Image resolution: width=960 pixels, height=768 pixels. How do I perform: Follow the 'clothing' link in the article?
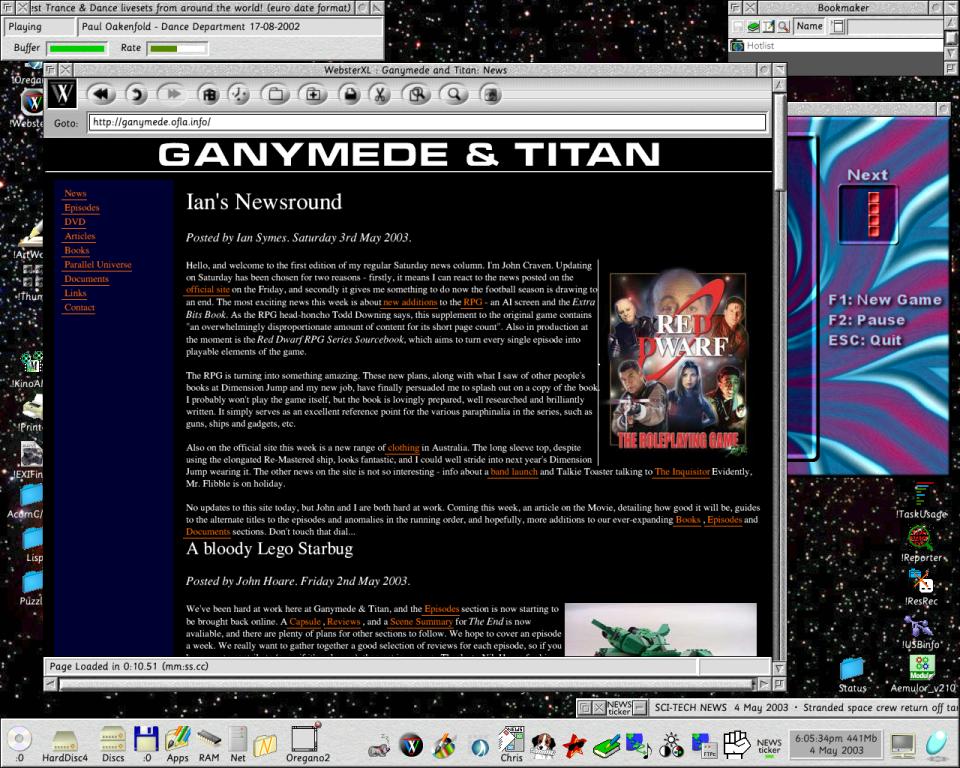pyautogui.click(x=403, y=448)
